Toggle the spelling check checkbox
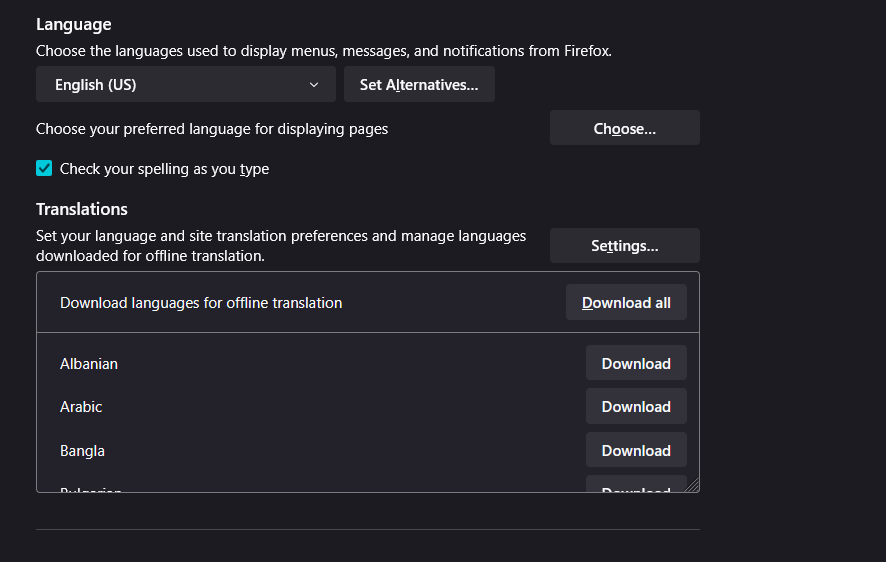This screenshot has width=886, height=562. coord(44,169)
